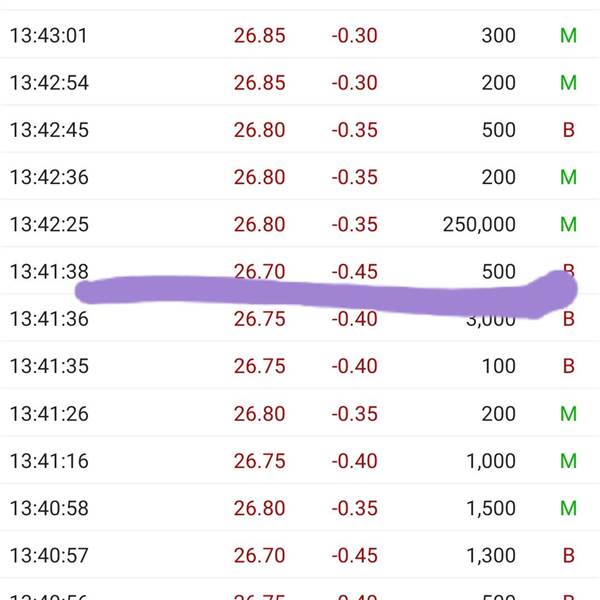Select the 13:43:01 trade row
This screenshot has width=600, height=600.
click(x=300, y=35)
